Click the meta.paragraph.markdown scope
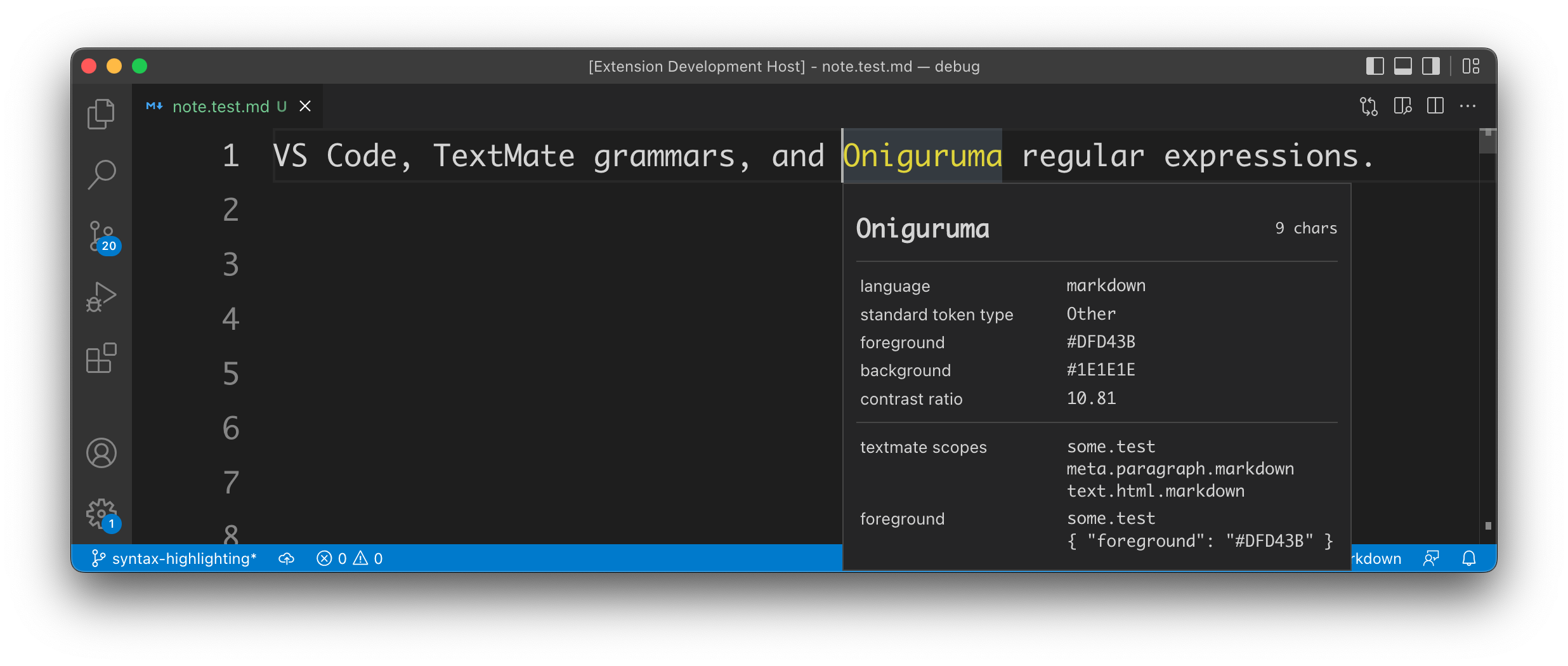The height and width of the screenshot is (666, 1568). (1180, 469)
